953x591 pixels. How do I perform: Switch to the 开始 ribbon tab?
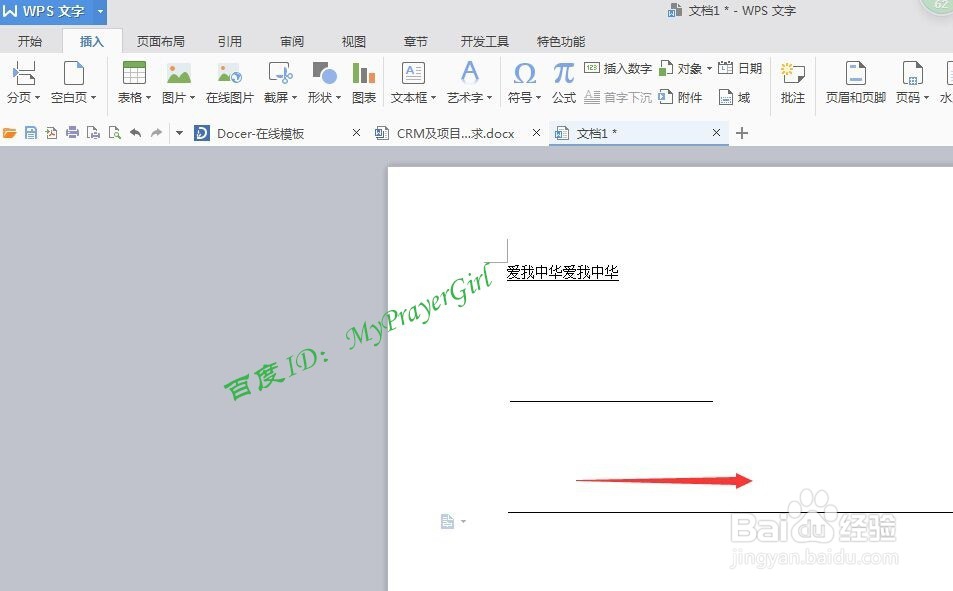coord(29,41)
